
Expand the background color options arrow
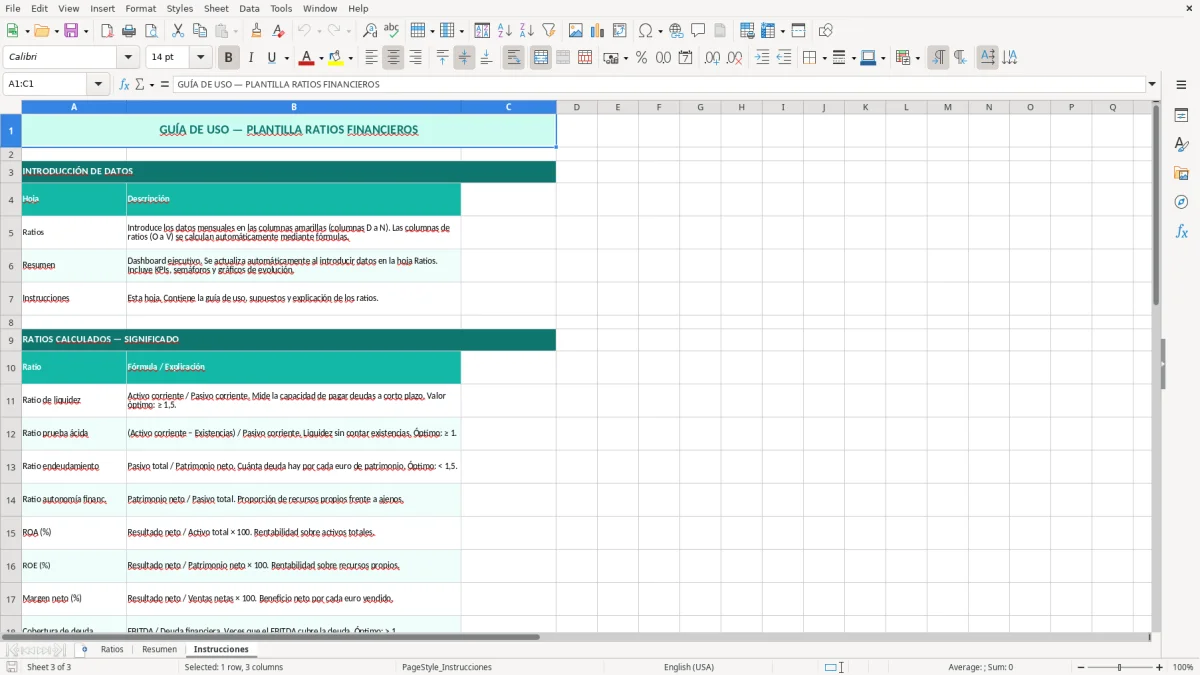click(x=351, y=58)
